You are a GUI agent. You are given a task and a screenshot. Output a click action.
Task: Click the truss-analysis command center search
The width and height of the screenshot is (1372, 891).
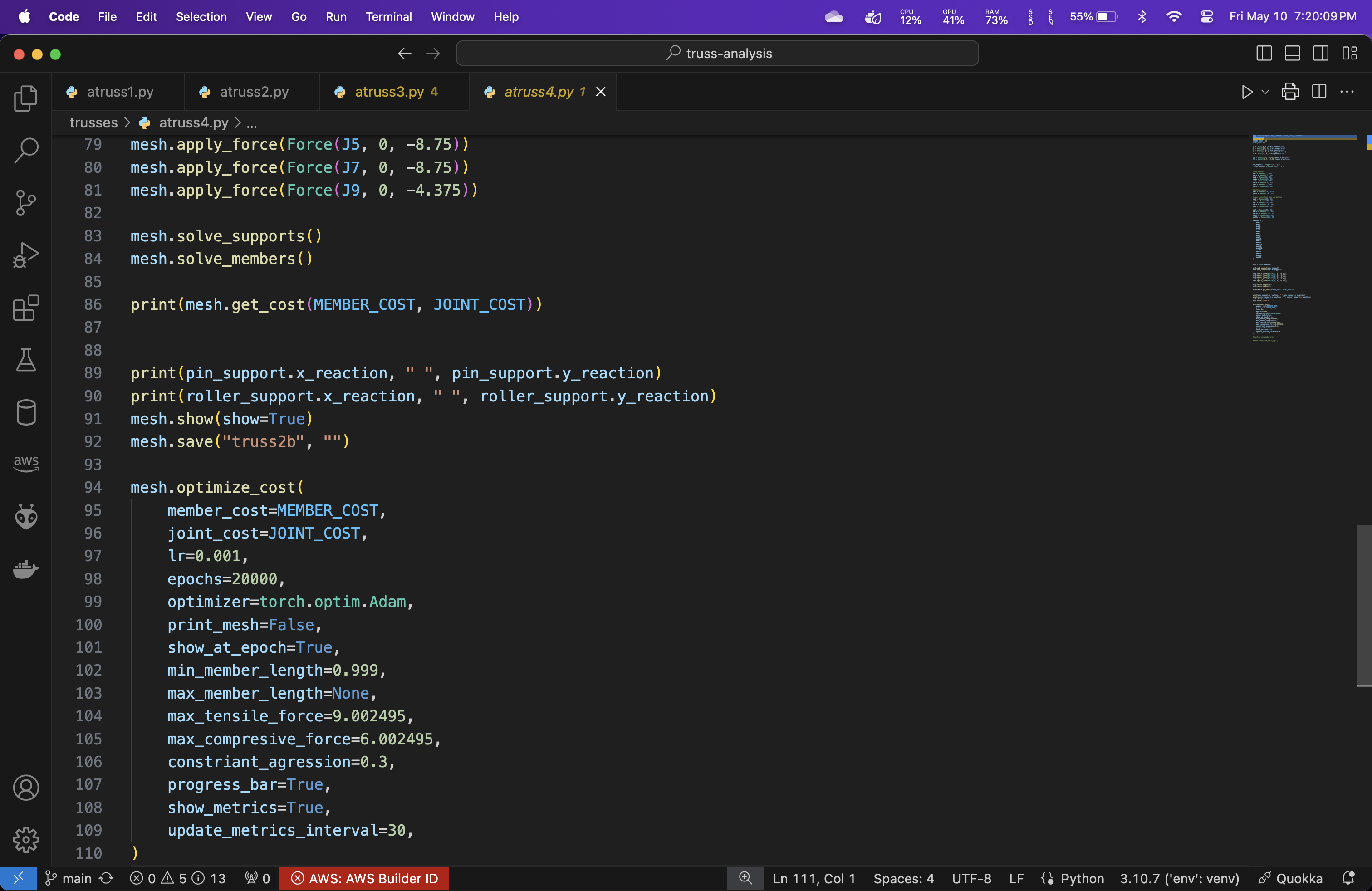coord(717,53)
